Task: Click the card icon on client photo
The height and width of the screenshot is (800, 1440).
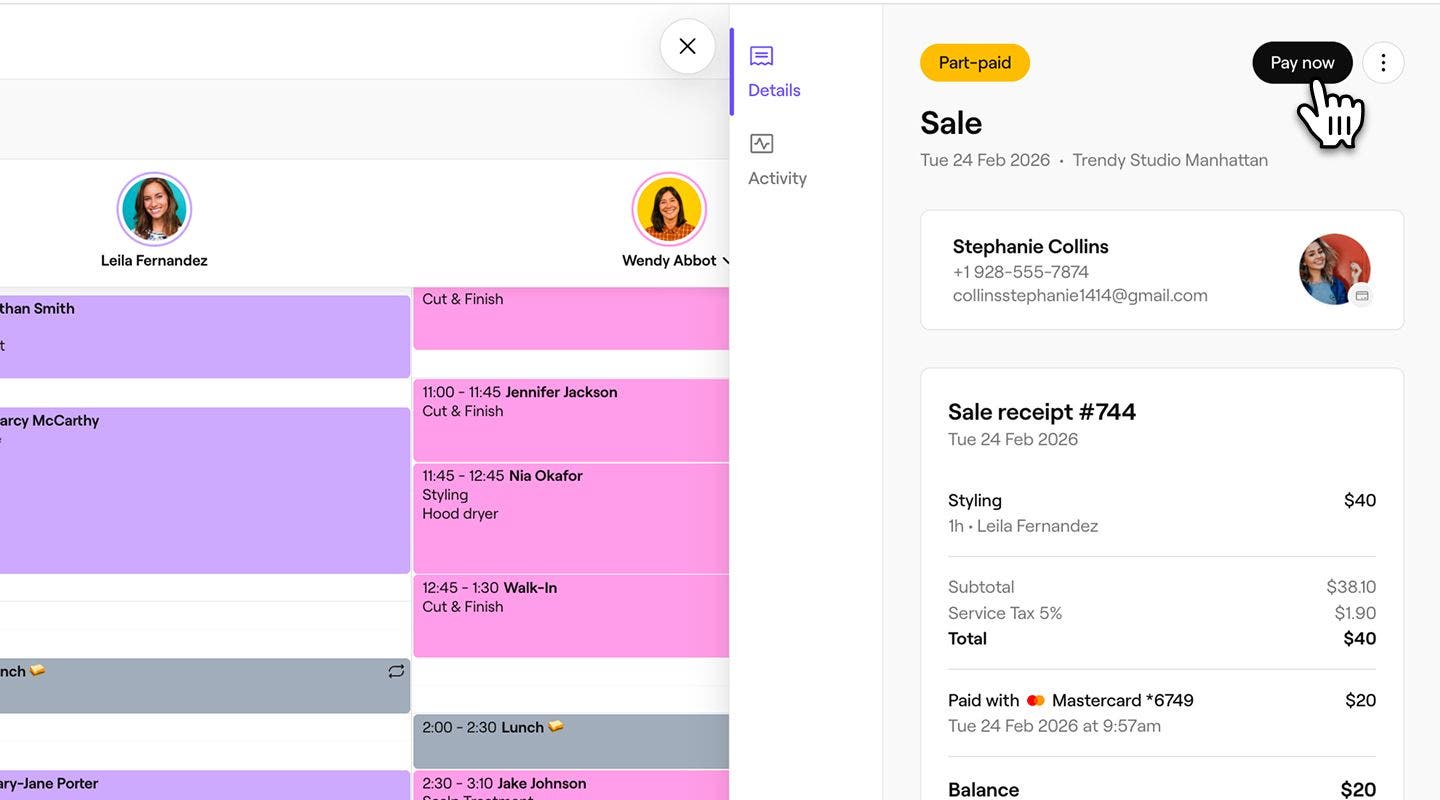Action: pyautogui.click(x=1361, y=296)
